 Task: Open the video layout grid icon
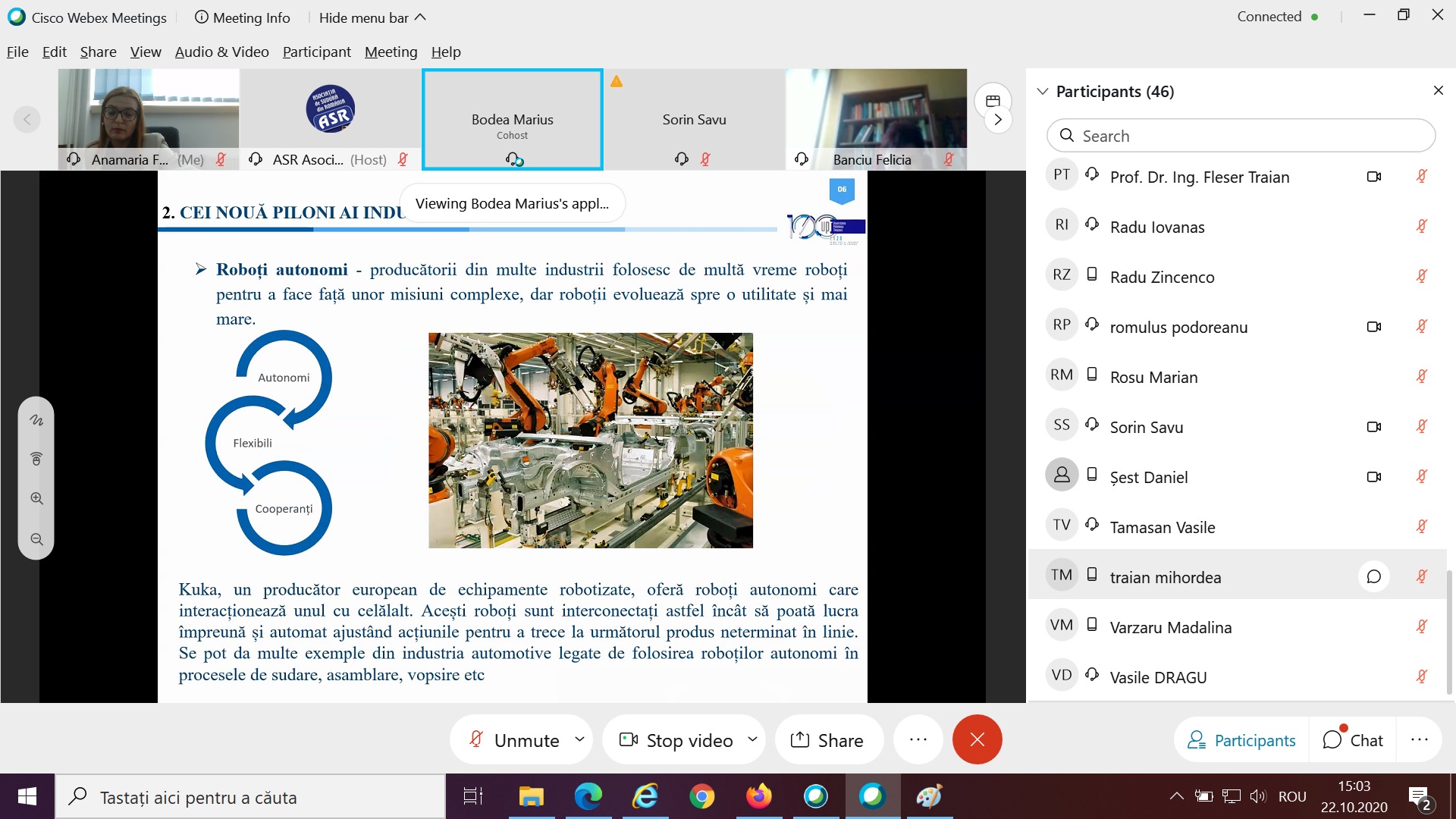(x=993, y=101)
